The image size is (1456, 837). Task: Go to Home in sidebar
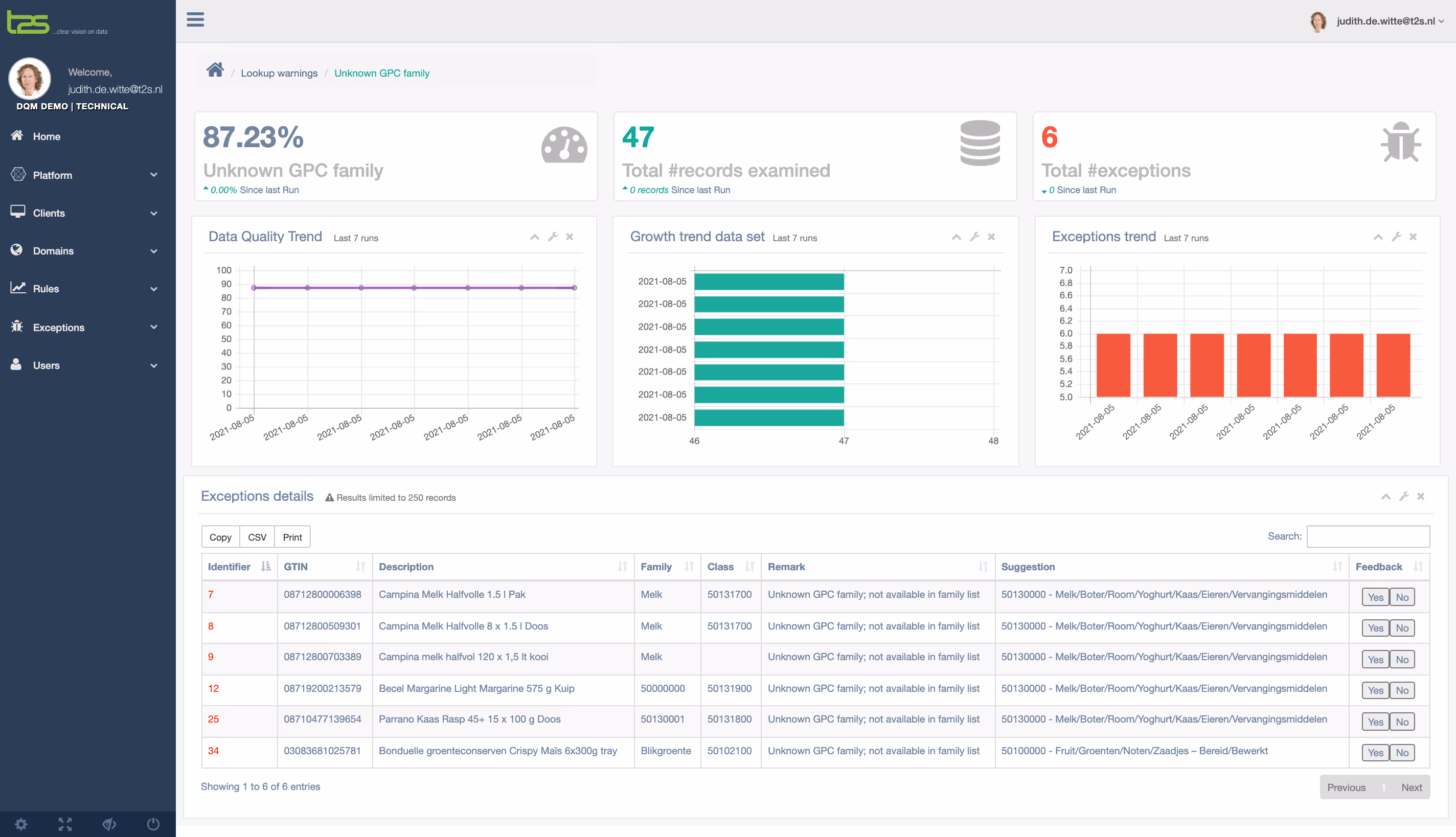[x=47, y=136]
